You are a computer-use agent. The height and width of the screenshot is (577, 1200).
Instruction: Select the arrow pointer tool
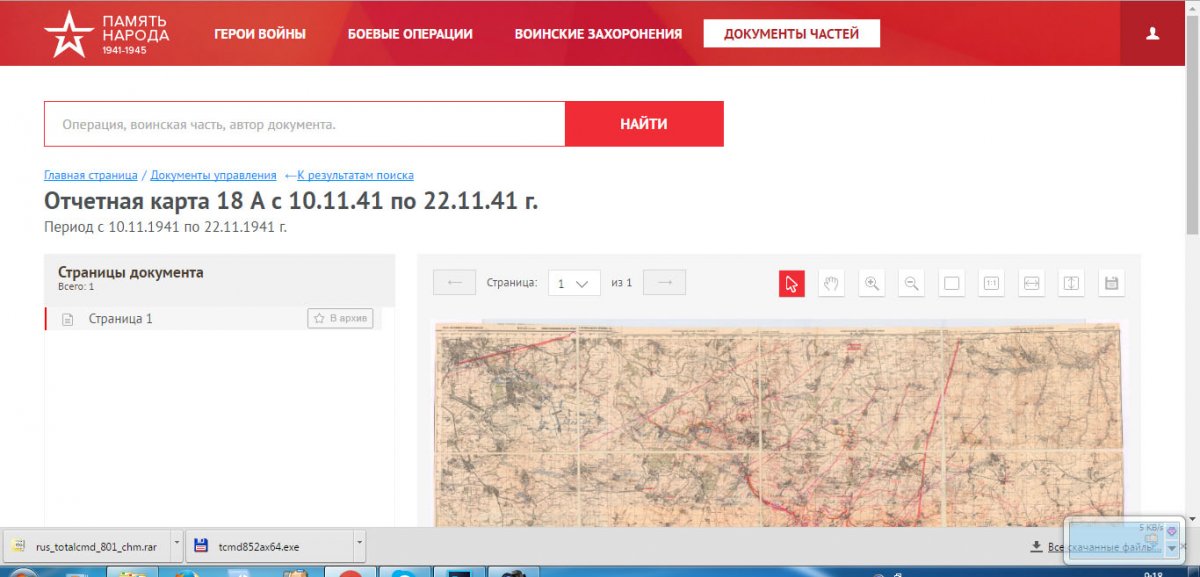(x=791, y=284)
